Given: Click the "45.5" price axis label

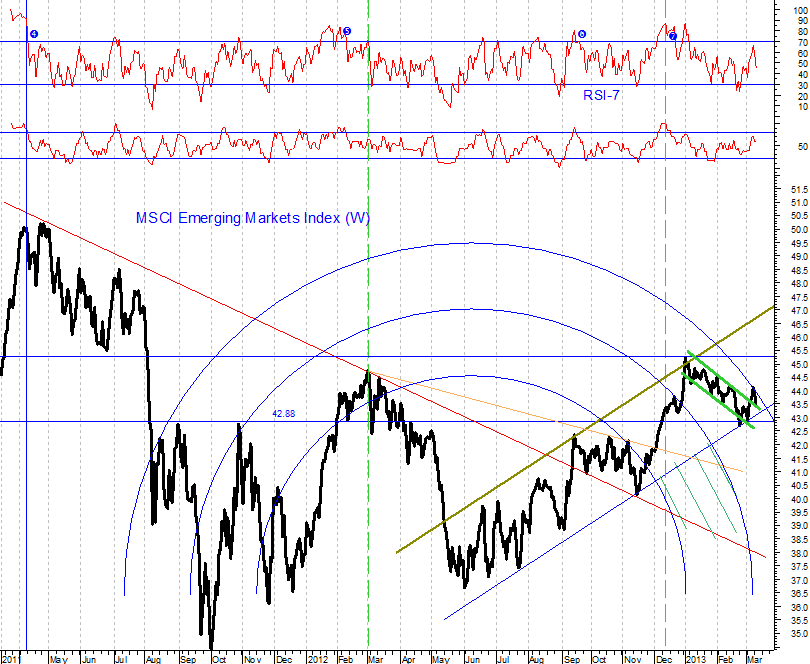Looking at the screenshot, I should coord(799,351).
